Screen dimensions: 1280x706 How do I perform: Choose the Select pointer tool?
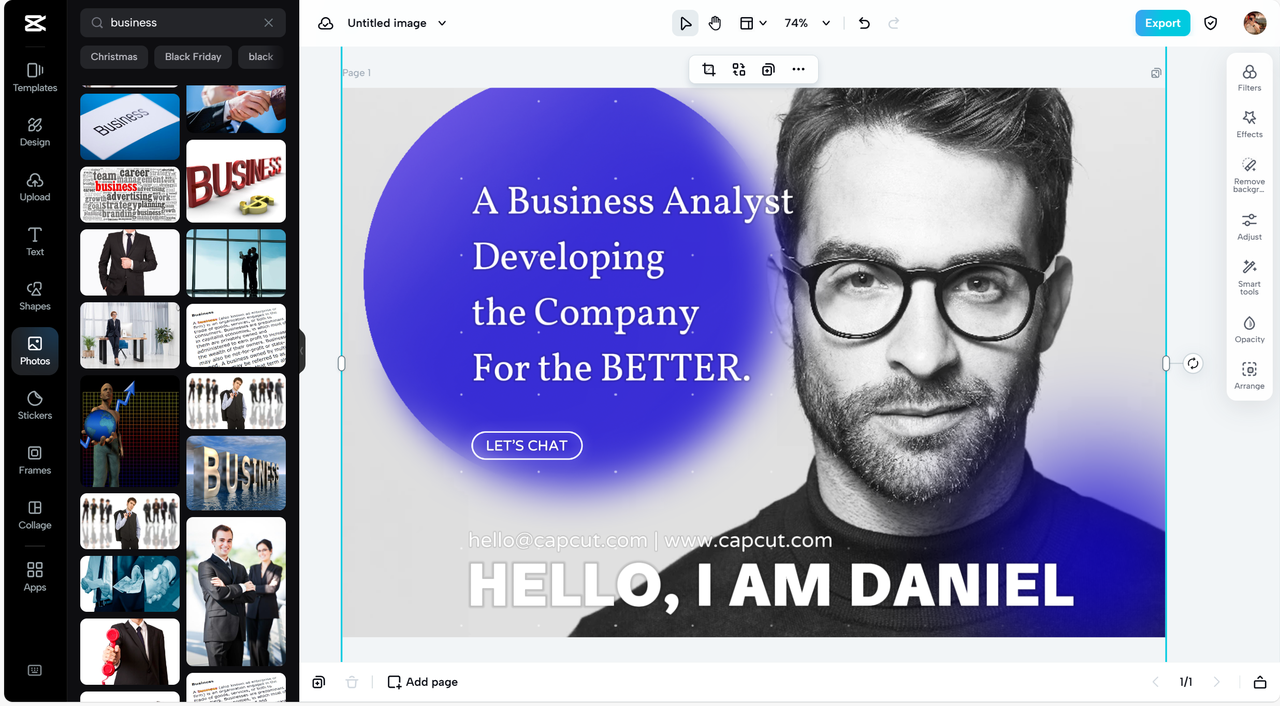[685, 23]
